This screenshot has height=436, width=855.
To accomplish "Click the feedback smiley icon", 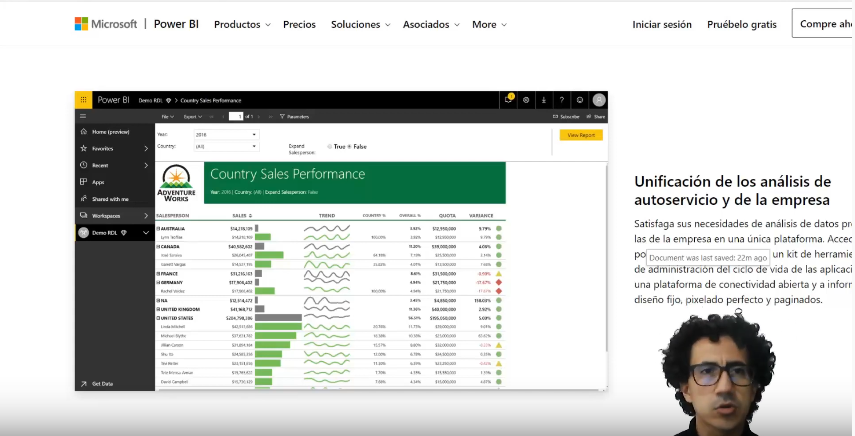I will 580,100.
